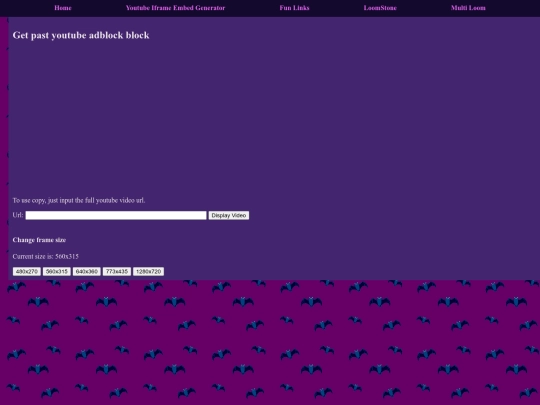Set frame size to 480x270
The width and height of the screenshot is (540, 405).
point(27,271)
